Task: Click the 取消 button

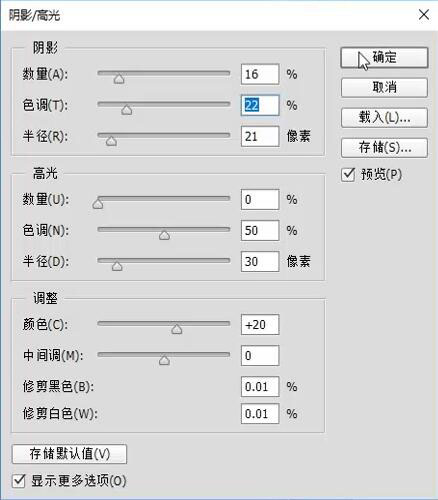Action: pyautogui.click(x=384, y=88)
